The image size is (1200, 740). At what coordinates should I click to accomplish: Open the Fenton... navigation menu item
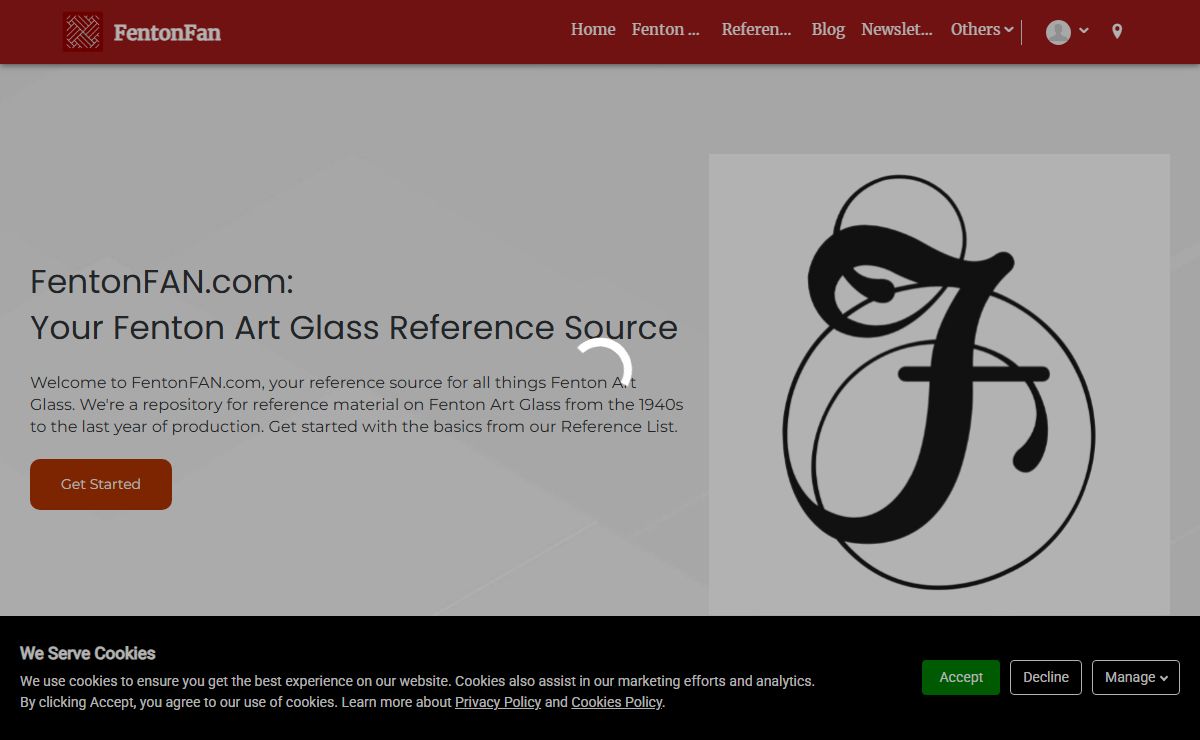click(x=666, y=30)
